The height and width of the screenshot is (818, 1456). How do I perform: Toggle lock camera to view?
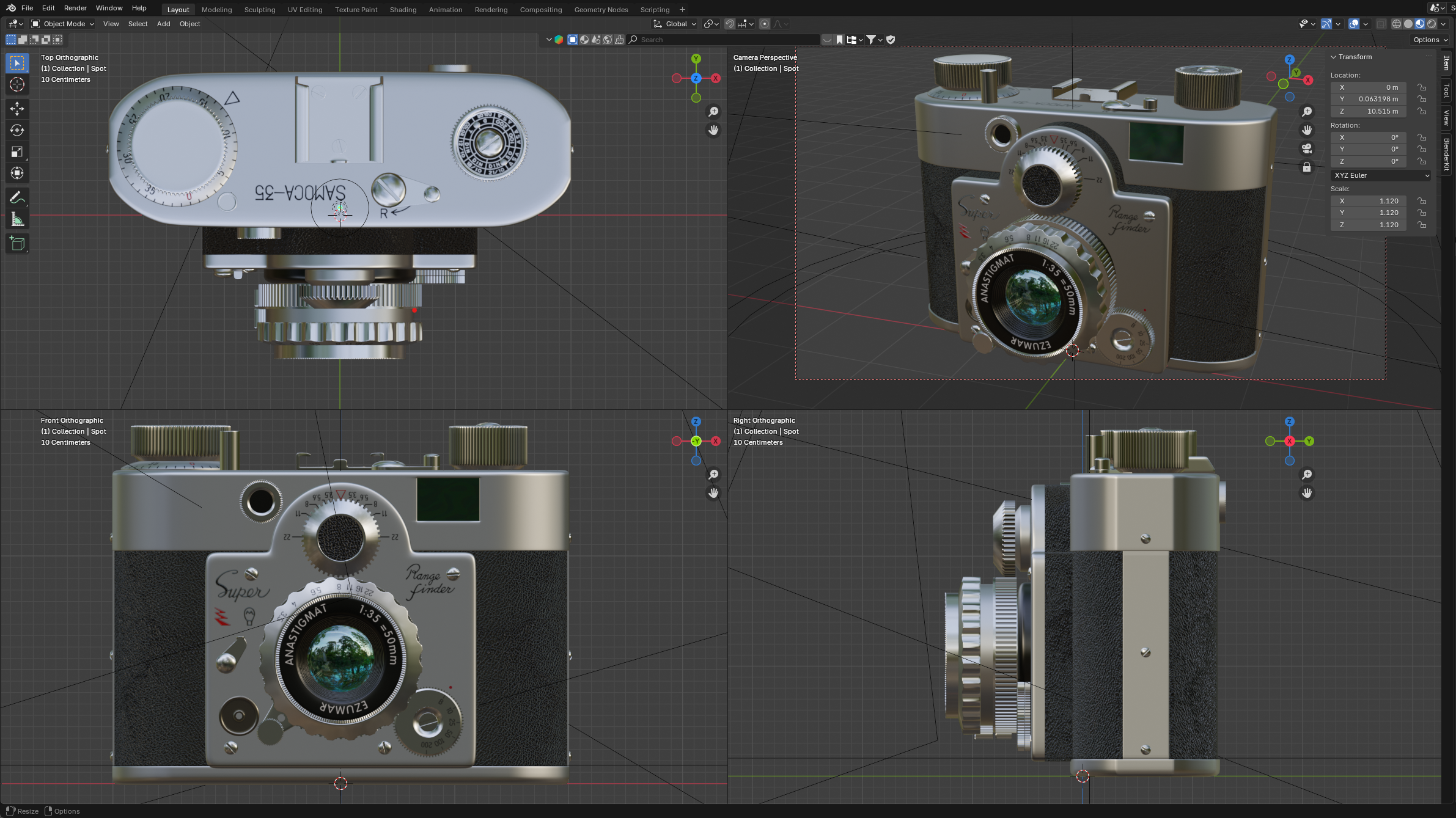[1307, 167]
